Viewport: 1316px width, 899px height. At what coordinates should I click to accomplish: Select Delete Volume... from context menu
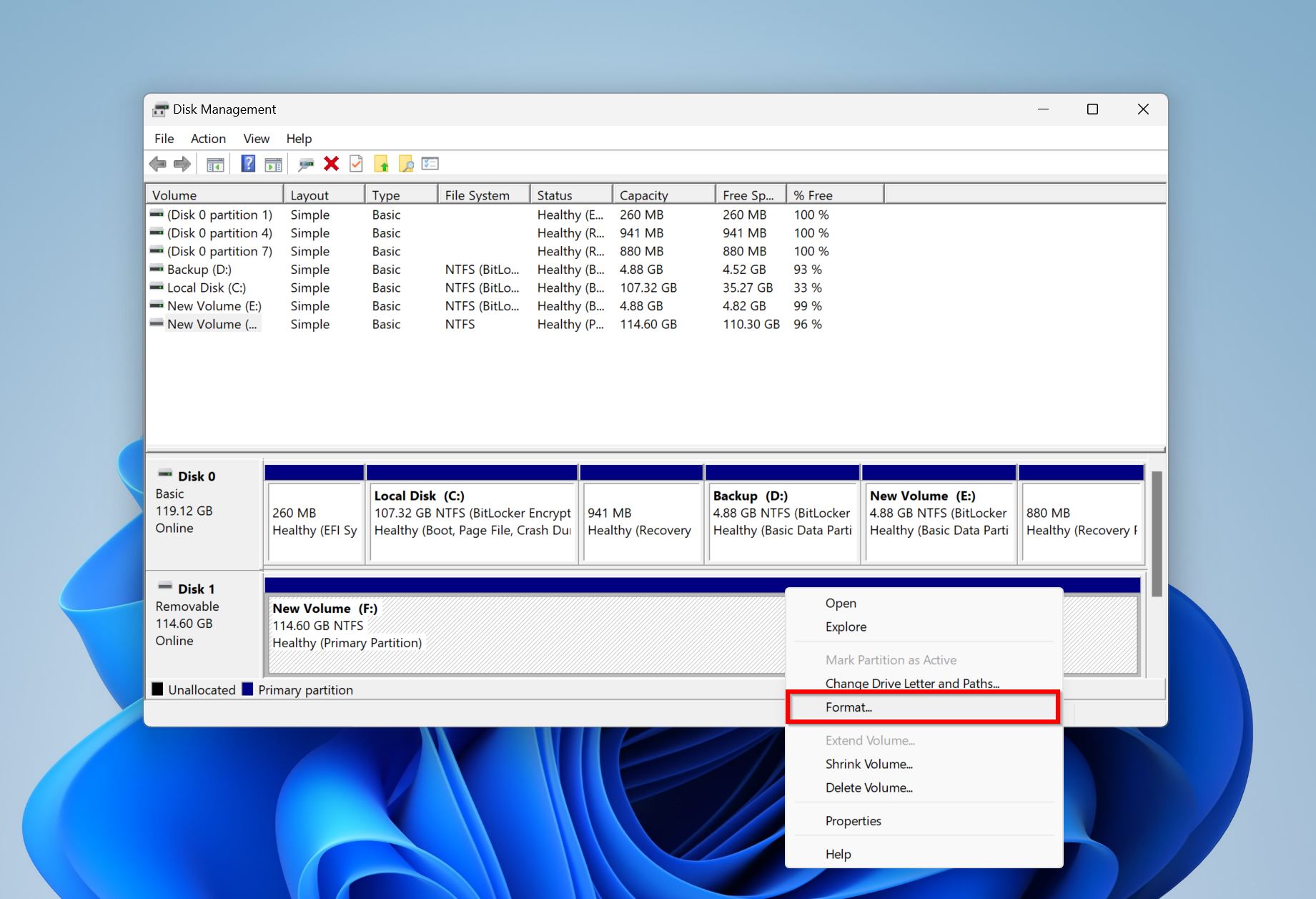coord(869,787)
